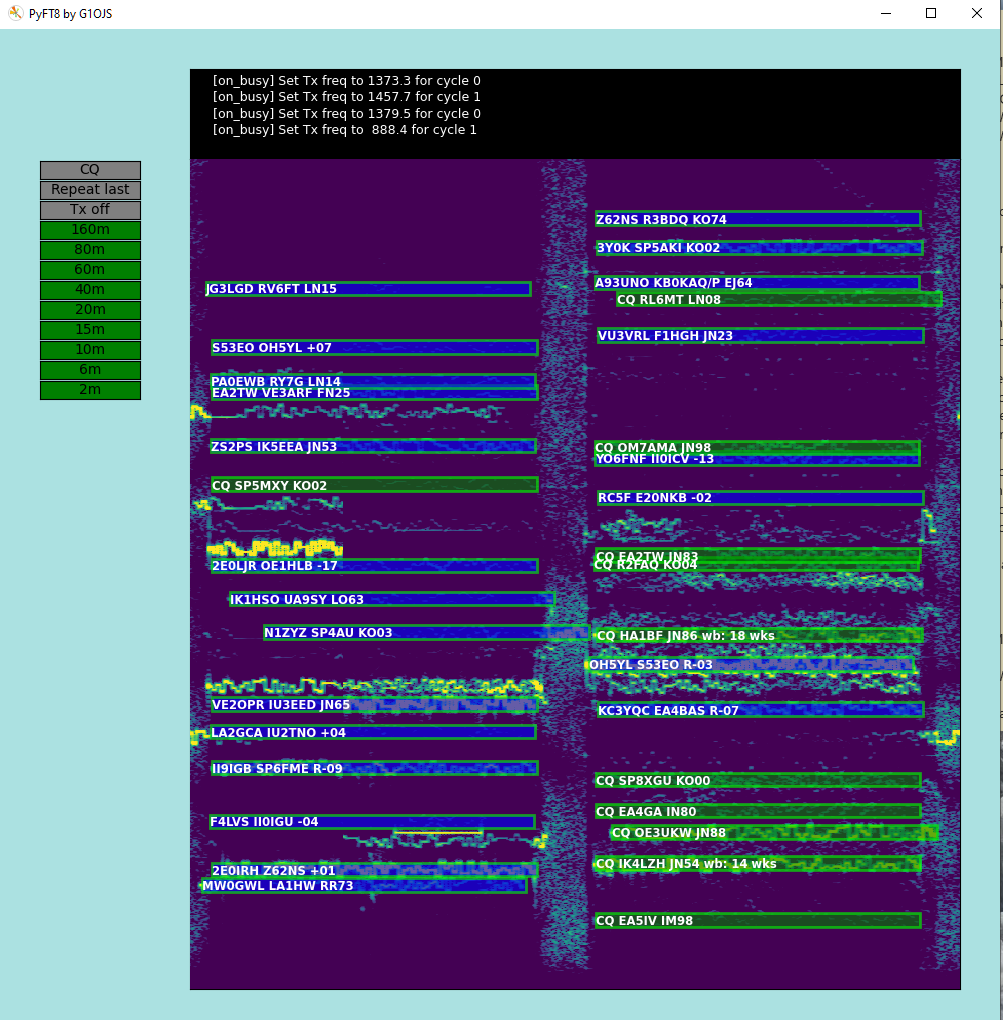The height and width of the screenshot is (1020, 1003).
Task: Click log line Tx freq 888.4
Action: [x=345, y=130]
